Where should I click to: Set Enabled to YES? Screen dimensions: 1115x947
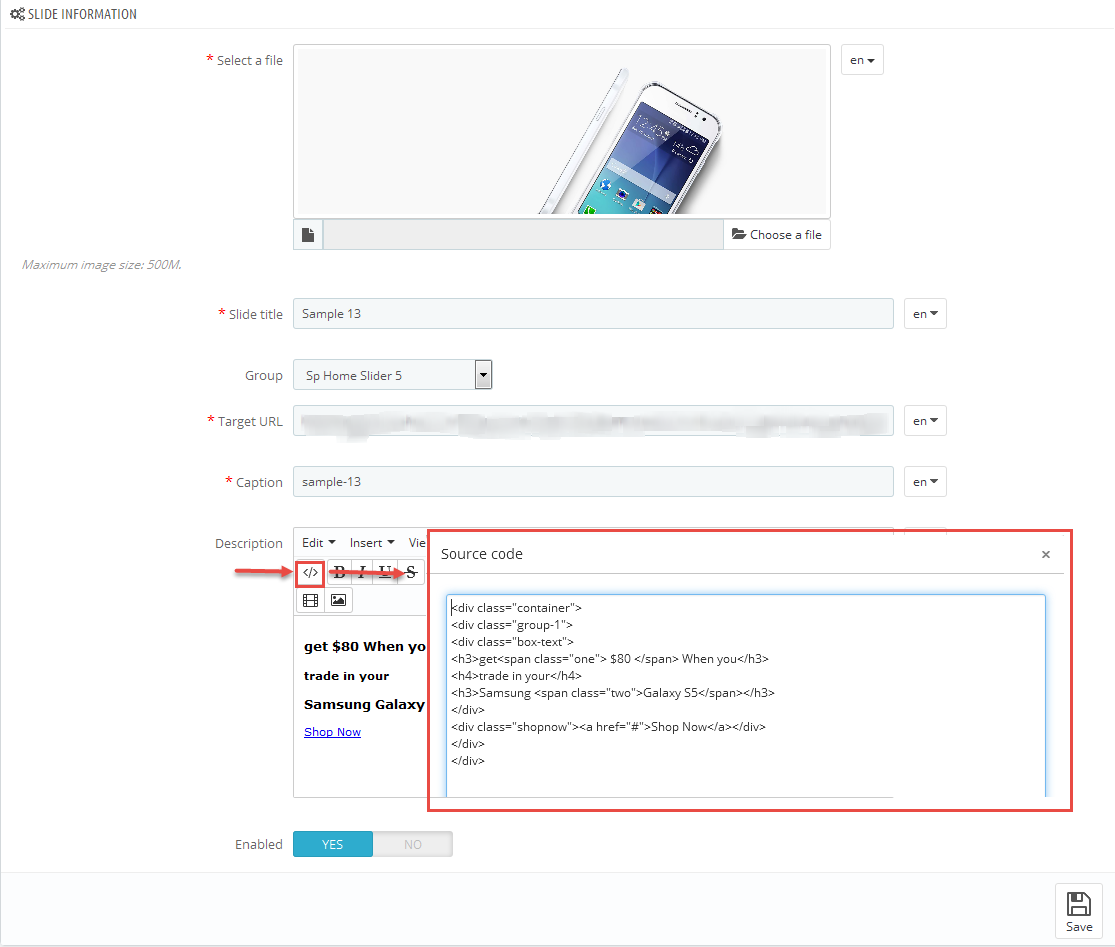[333, 844]
